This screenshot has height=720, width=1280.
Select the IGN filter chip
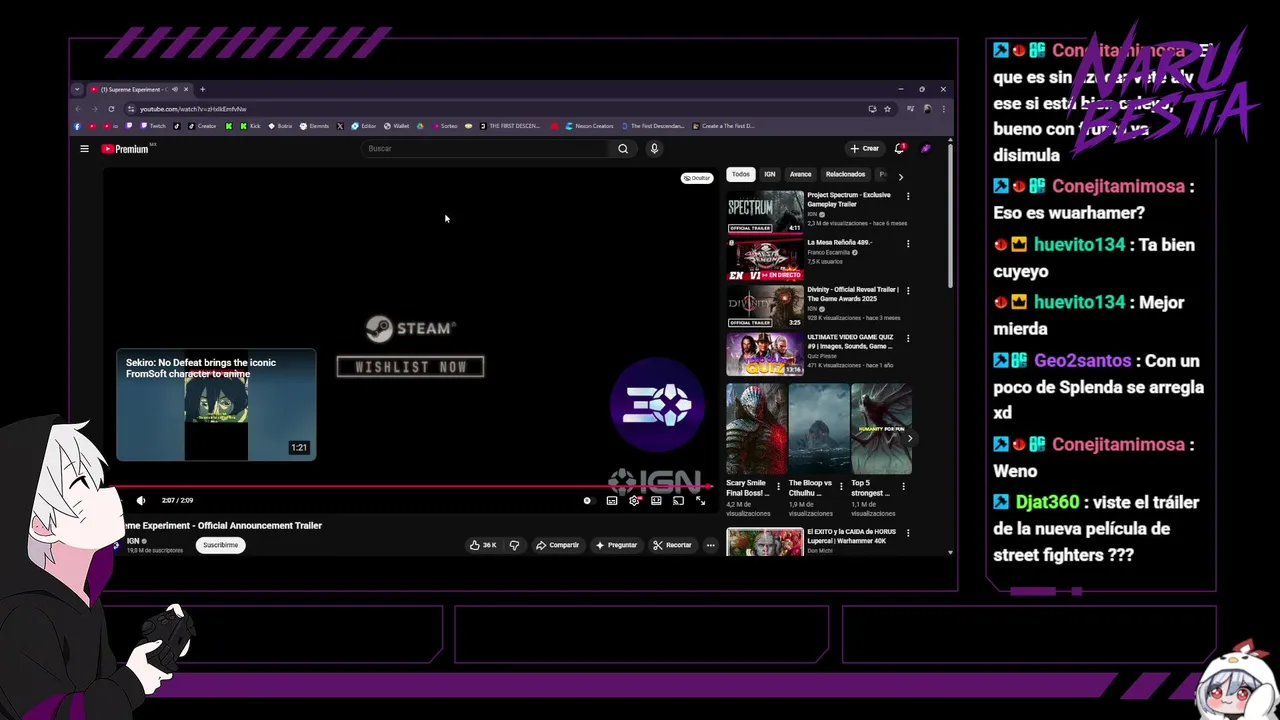coord(770,174)
